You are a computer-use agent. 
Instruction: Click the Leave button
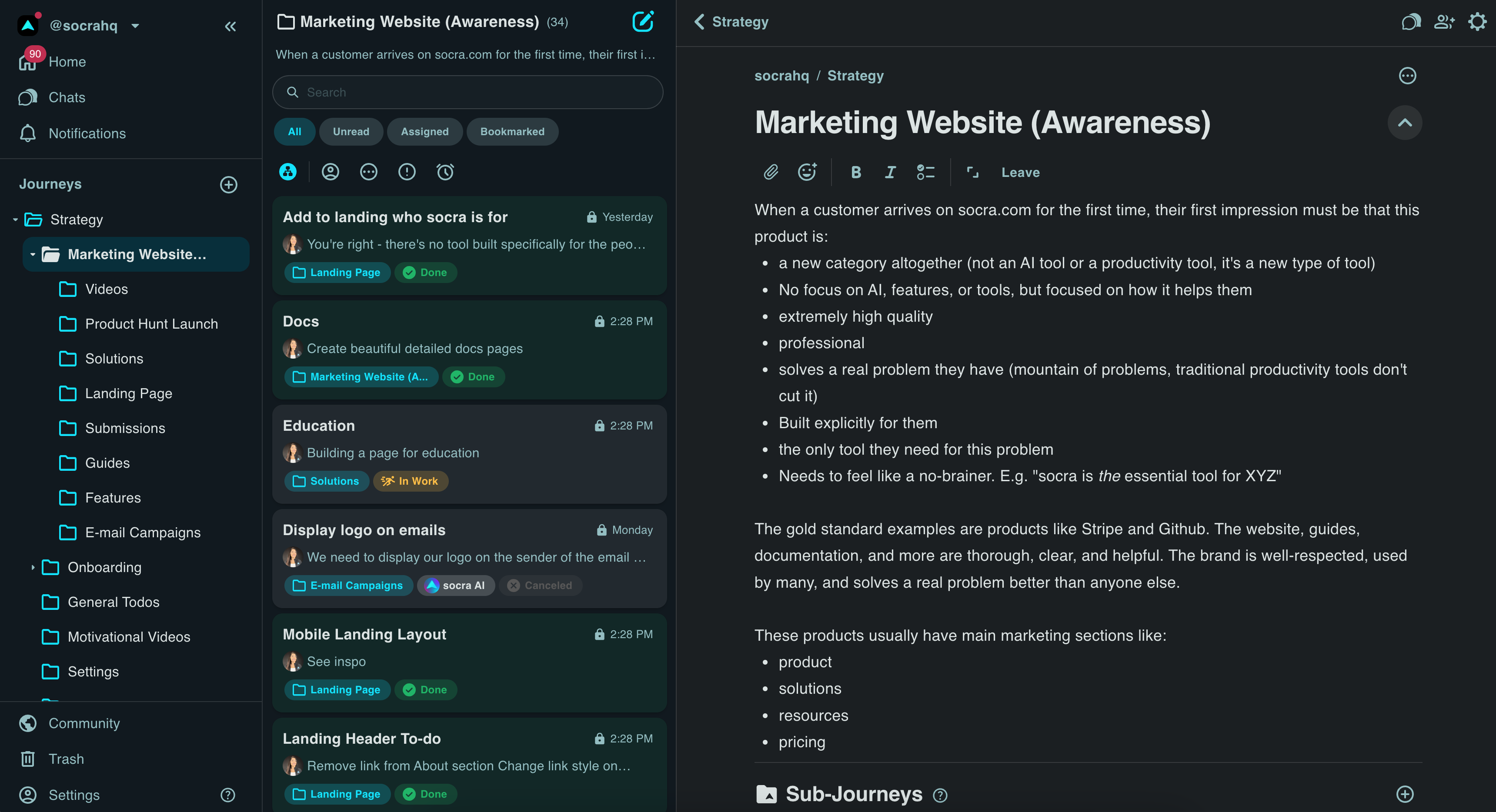click(1020, 173)
